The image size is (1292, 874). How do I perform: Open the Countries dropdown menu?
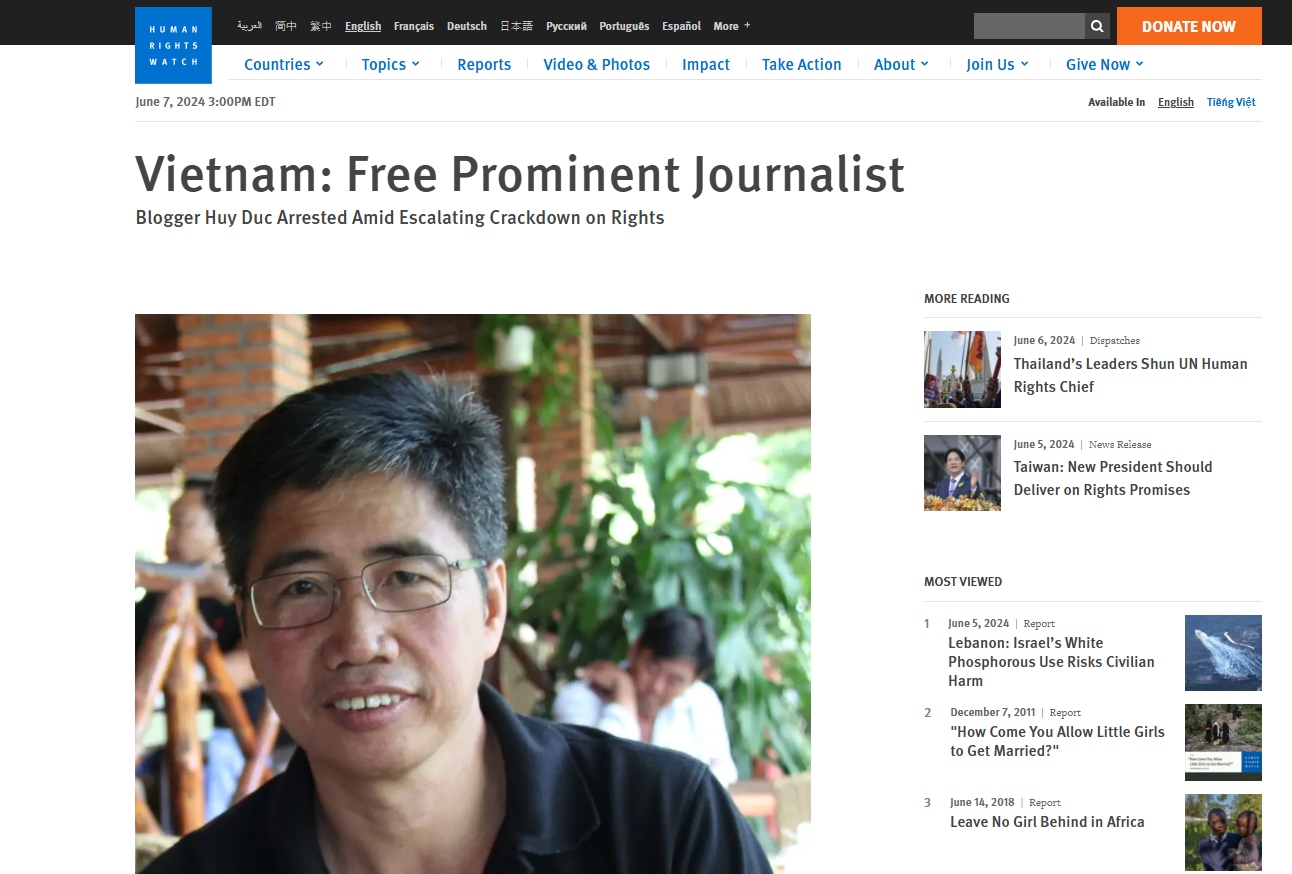(x=284, y=64)
